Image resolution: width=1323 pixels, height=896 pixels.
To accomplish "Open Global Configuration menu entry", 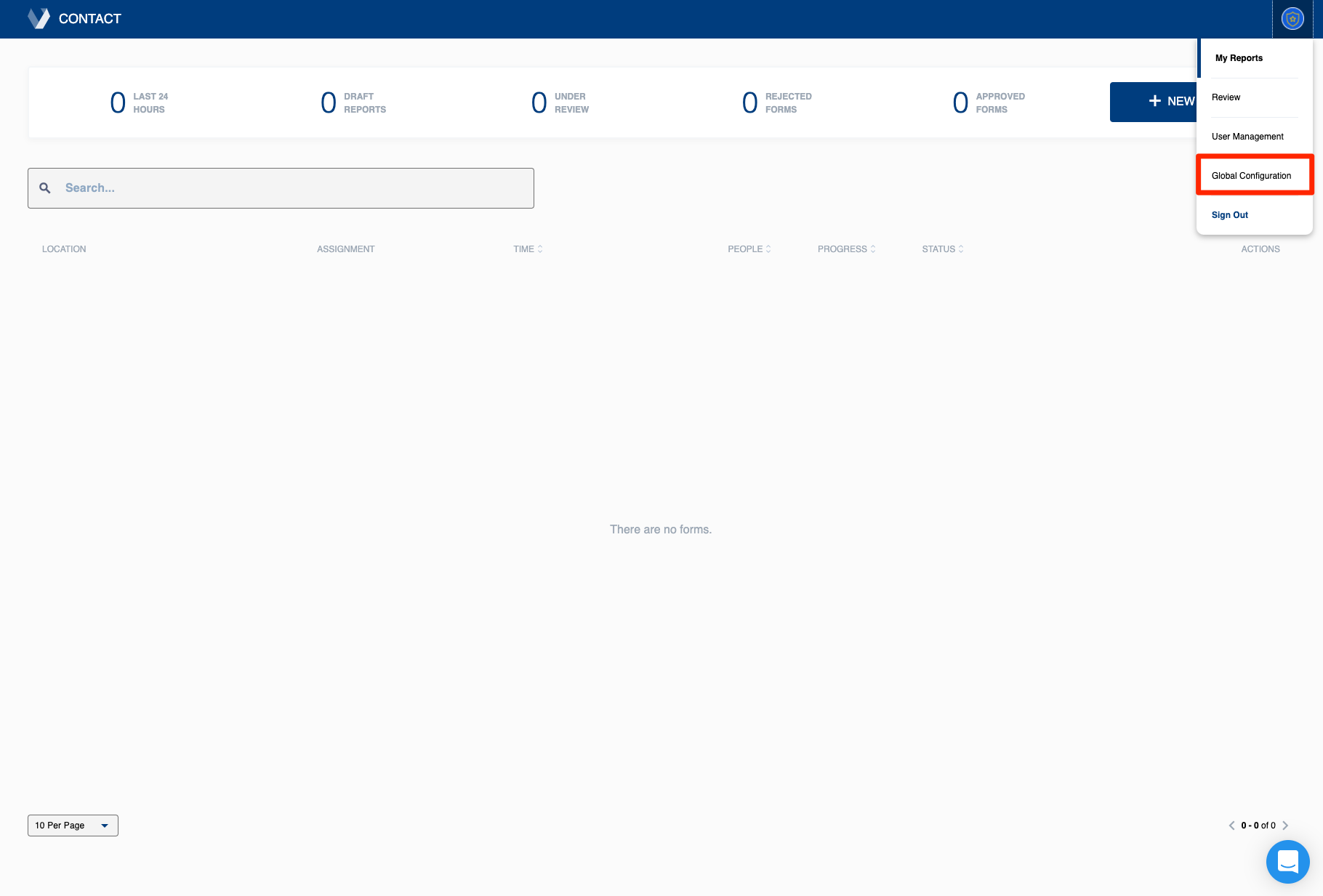I will (1251, 176).
